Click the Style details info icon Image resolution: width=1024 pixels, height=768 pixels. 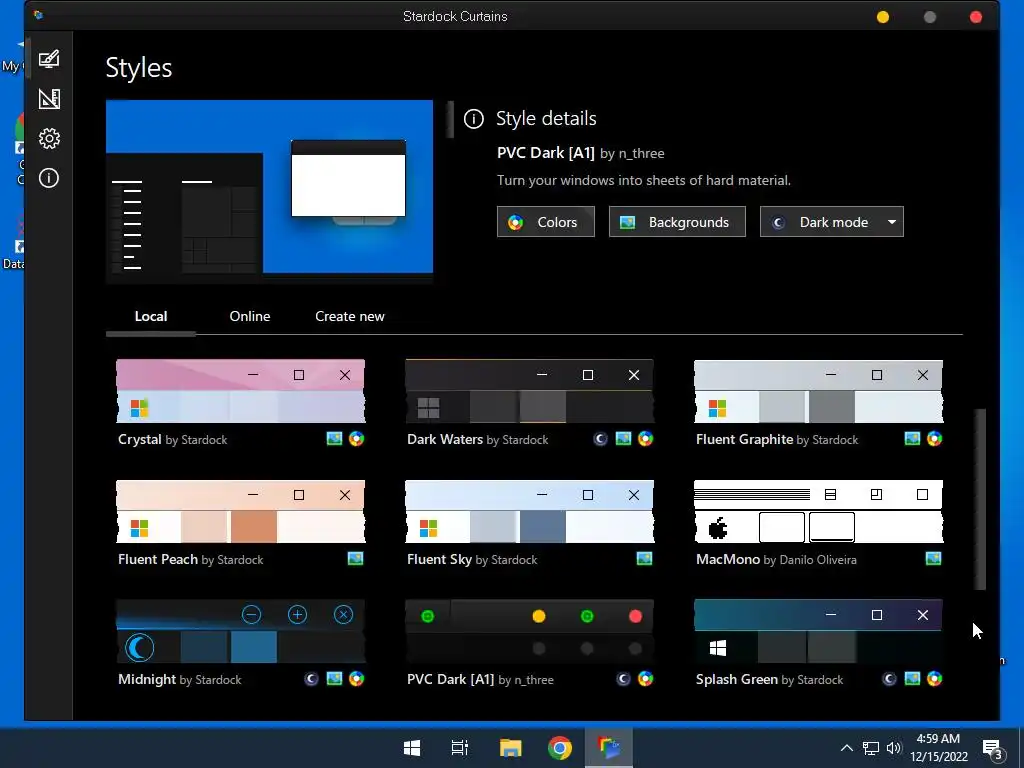(x=473, y=119)
